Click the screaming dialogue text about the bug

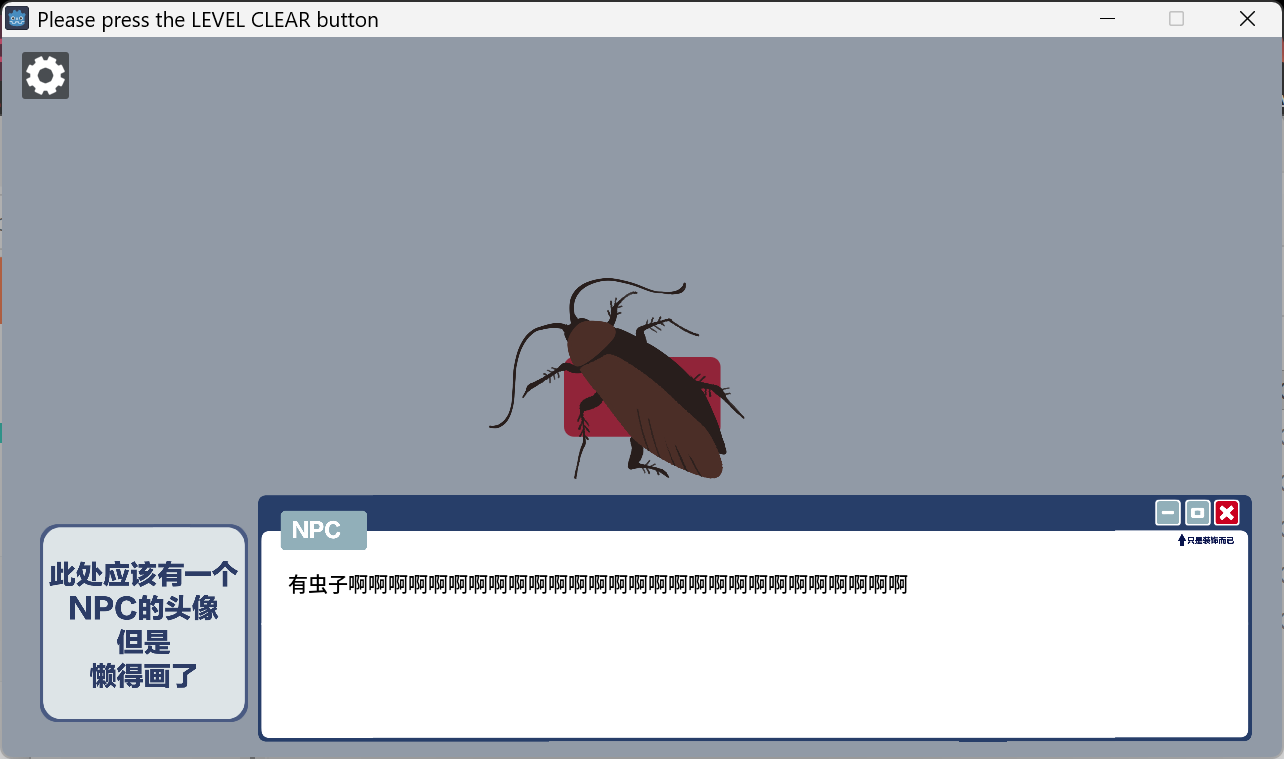595,584
